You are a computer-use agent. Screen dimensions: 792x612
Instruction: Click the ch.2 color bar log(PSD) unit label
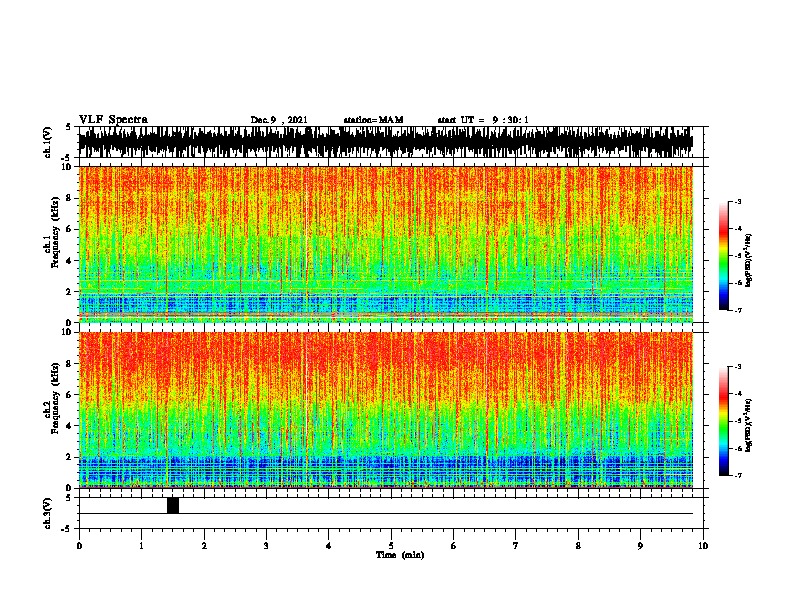(x=748, y=425)
